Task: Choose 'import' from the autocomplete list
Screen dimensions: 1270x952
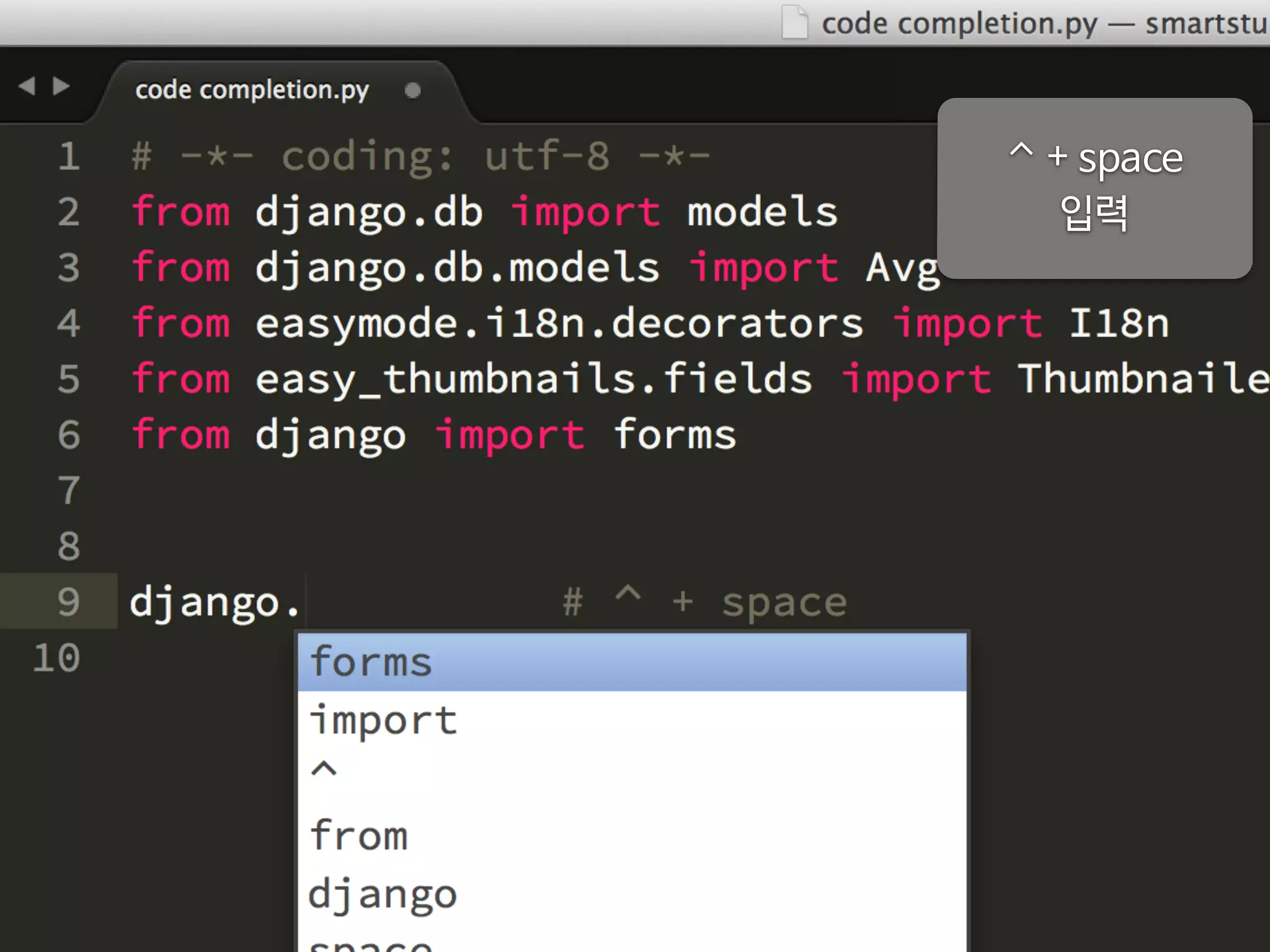Action: (632, 720)
